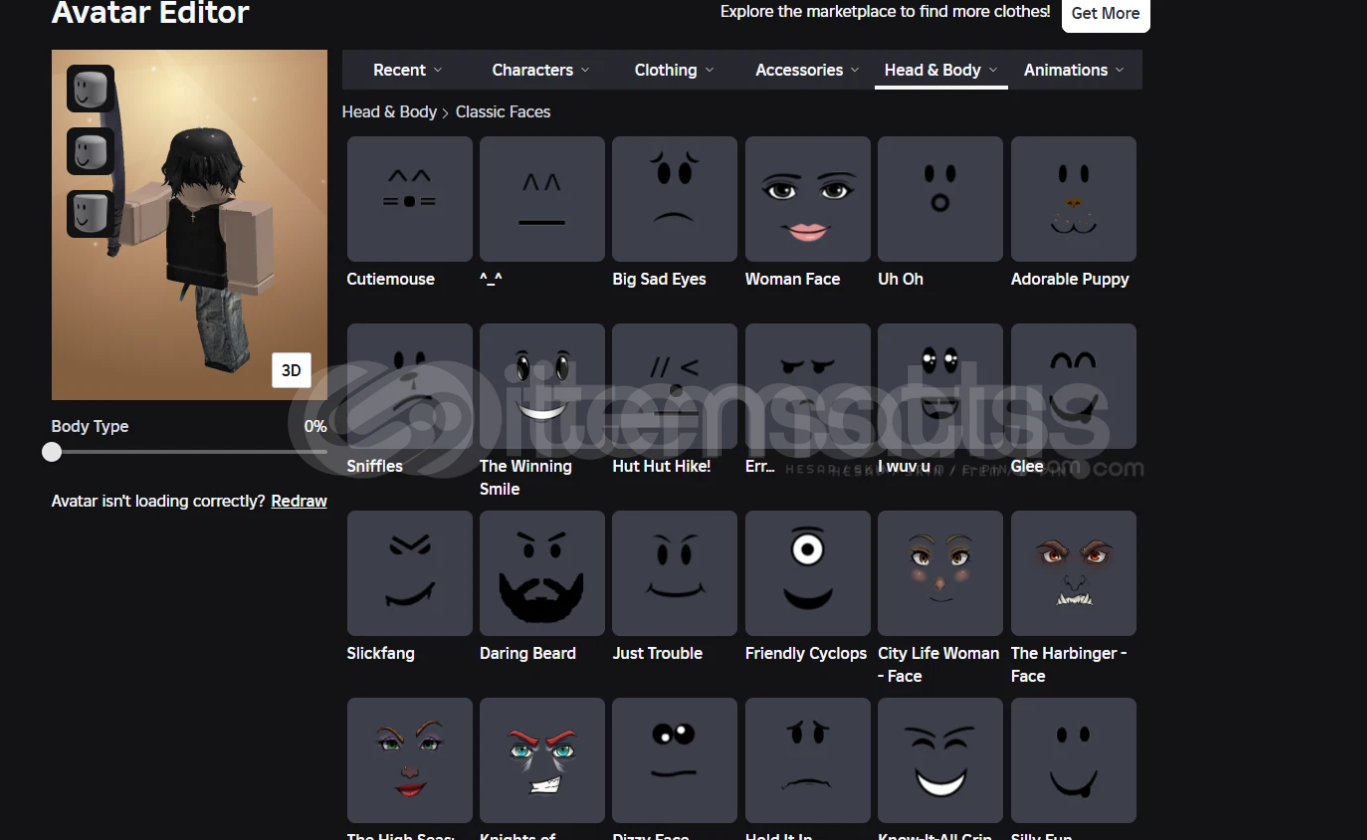Screen dimensions: 1367x840
Task: Select the Sniffles face
Action: pyautogui.click(x=410, y=386)
